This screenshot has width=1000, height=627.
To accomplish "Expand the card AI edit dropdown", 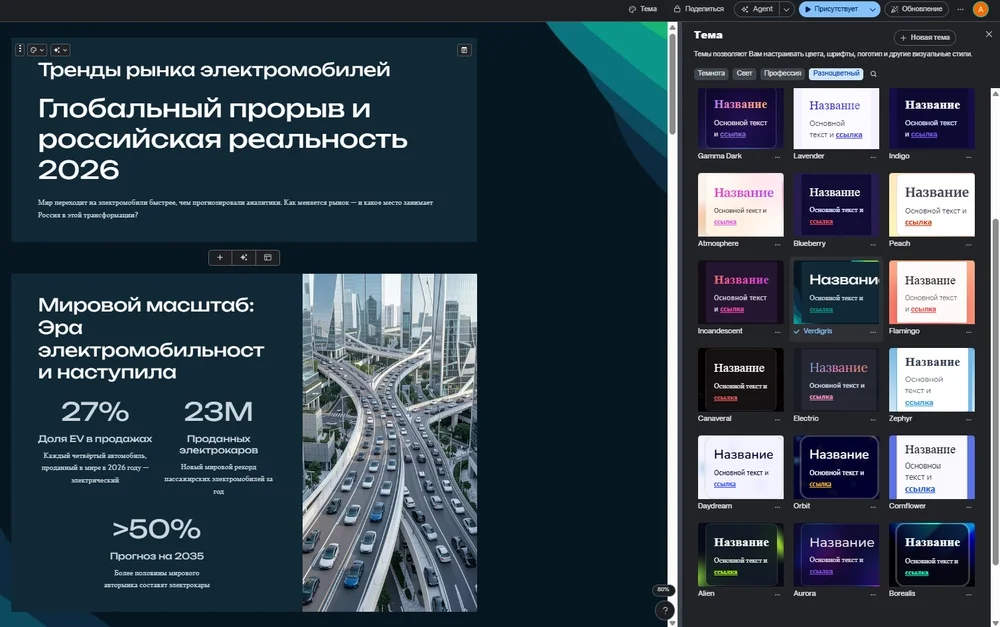I will [x=60, y=50].
